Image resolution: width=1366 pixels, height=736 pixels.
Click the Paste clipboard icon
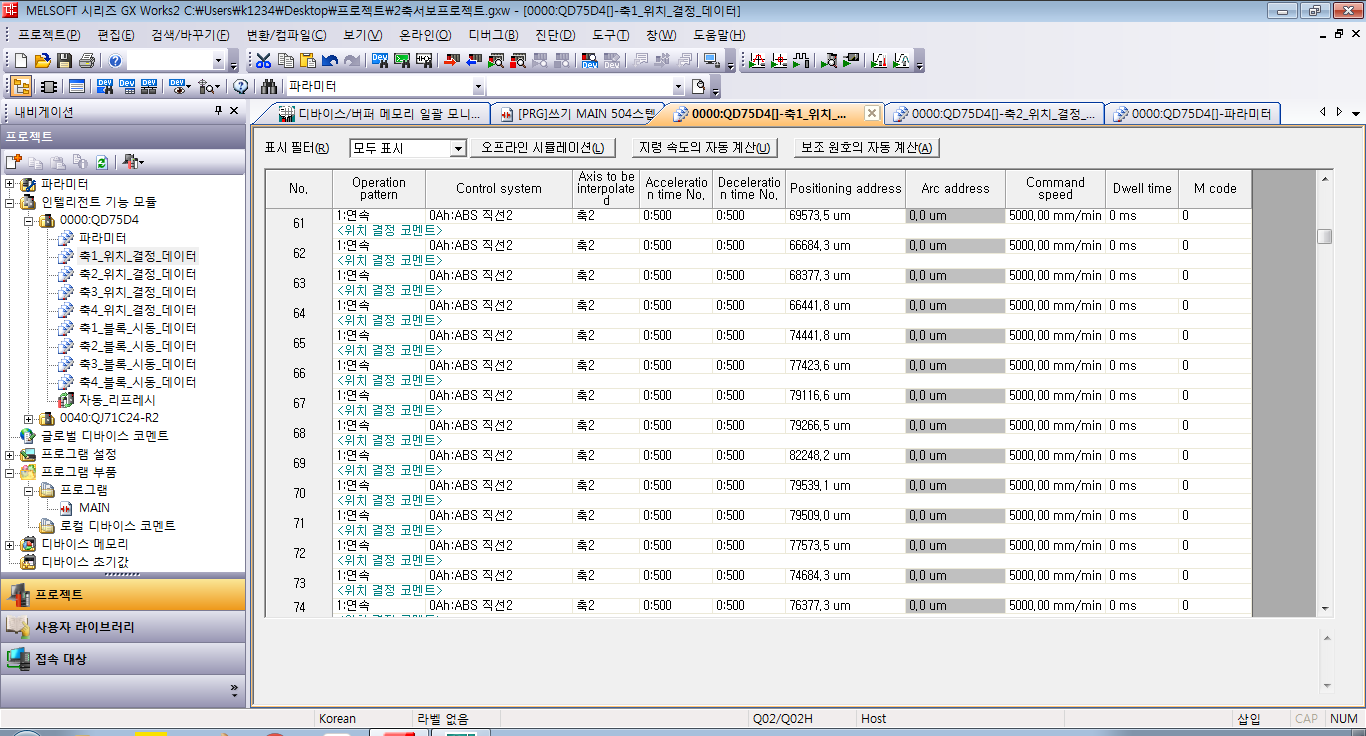coord(307,61)
